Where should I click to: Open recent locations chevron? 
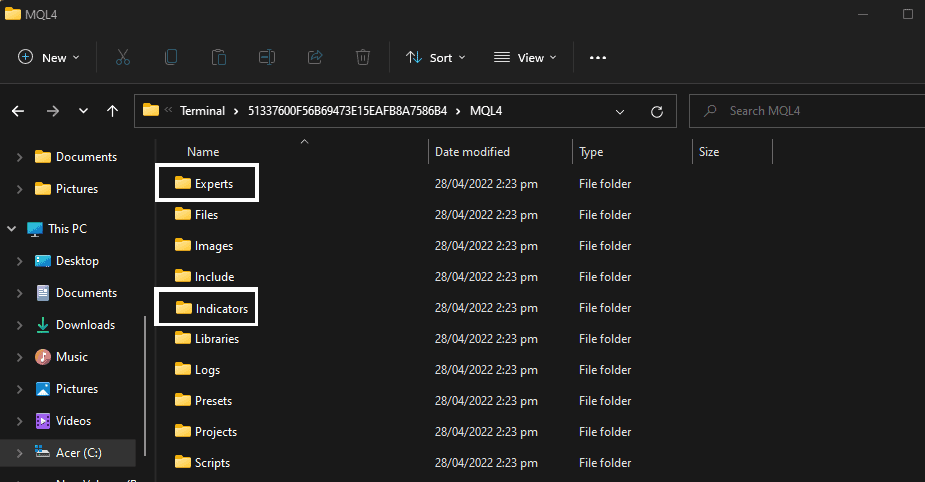coord(83,111)
